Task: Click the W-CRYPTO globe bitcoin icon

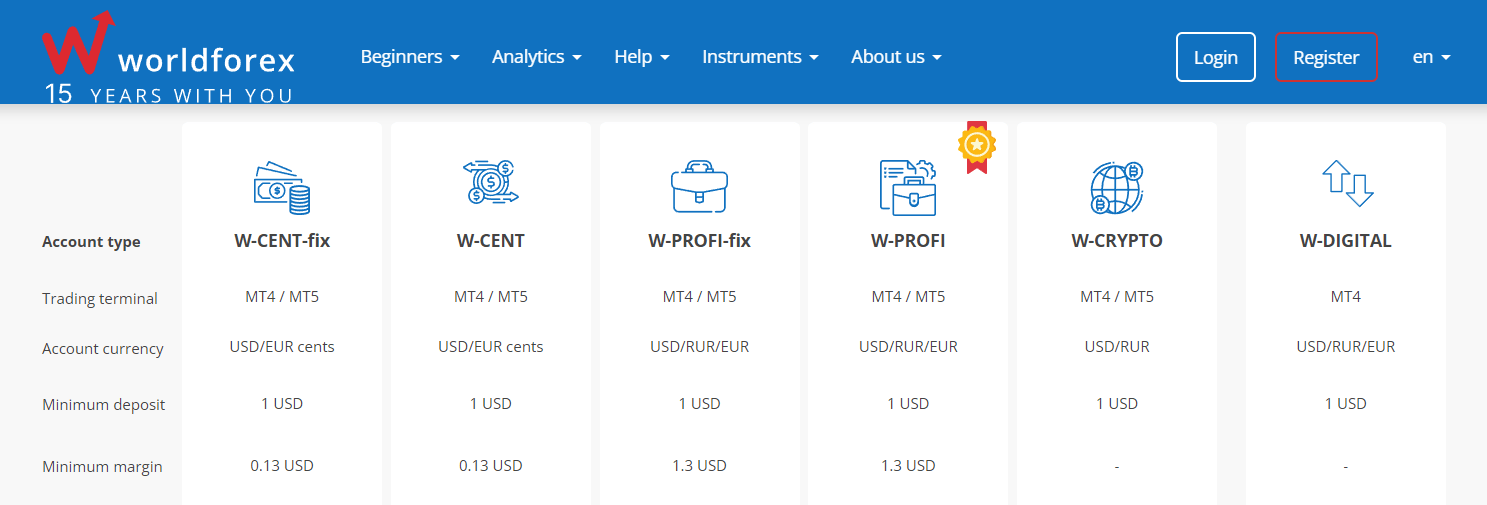Action: point(1117,188)
